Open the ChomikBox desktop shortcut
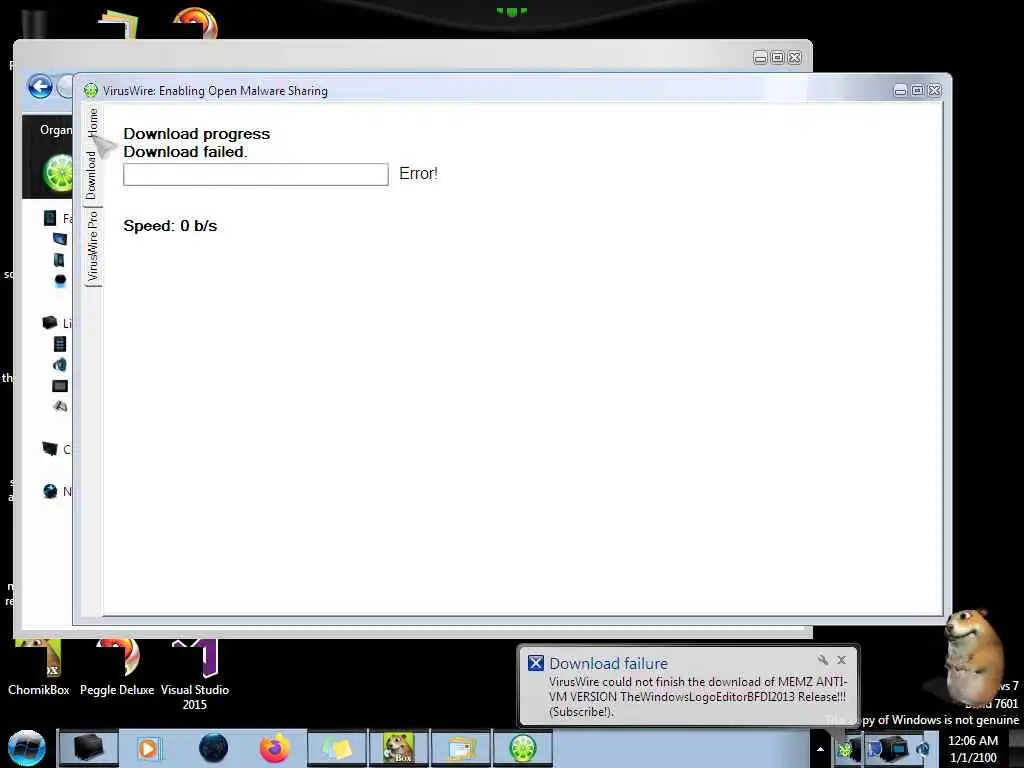 point(39,667)
